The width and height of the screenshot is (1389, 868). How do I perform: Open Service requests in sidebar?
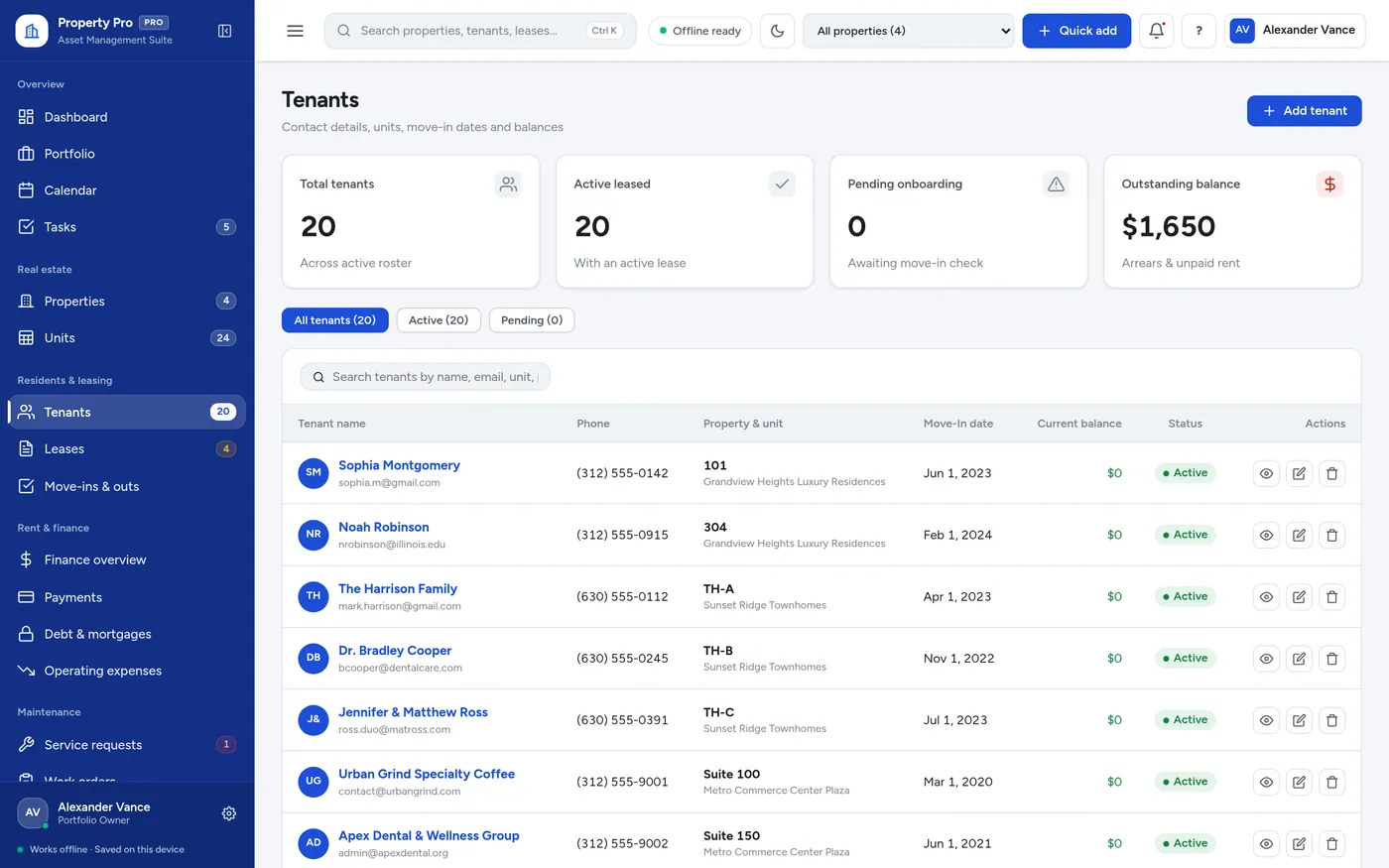coord(127,745)
